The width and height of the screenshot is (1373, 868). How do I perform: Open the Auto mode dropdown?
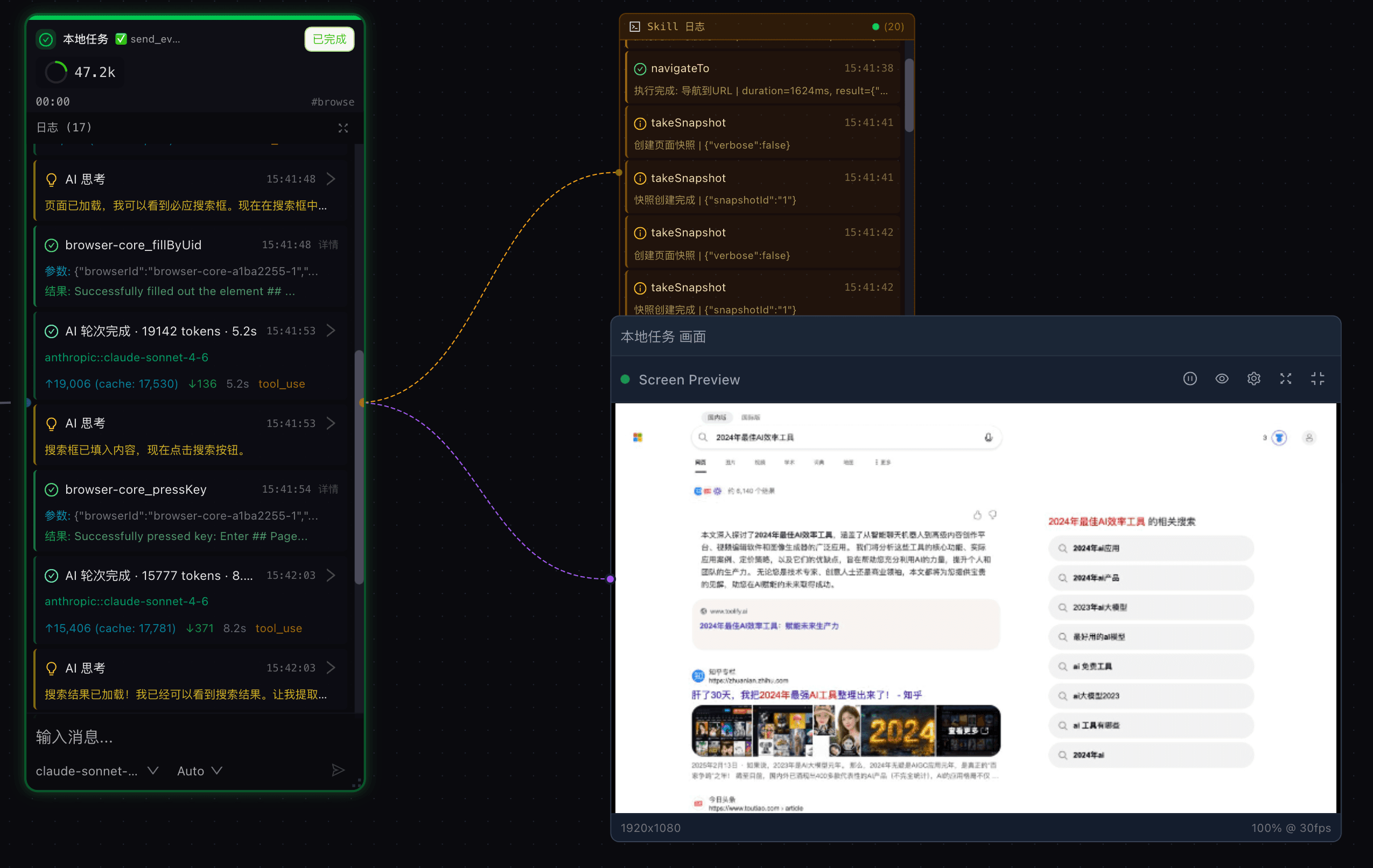199,771
